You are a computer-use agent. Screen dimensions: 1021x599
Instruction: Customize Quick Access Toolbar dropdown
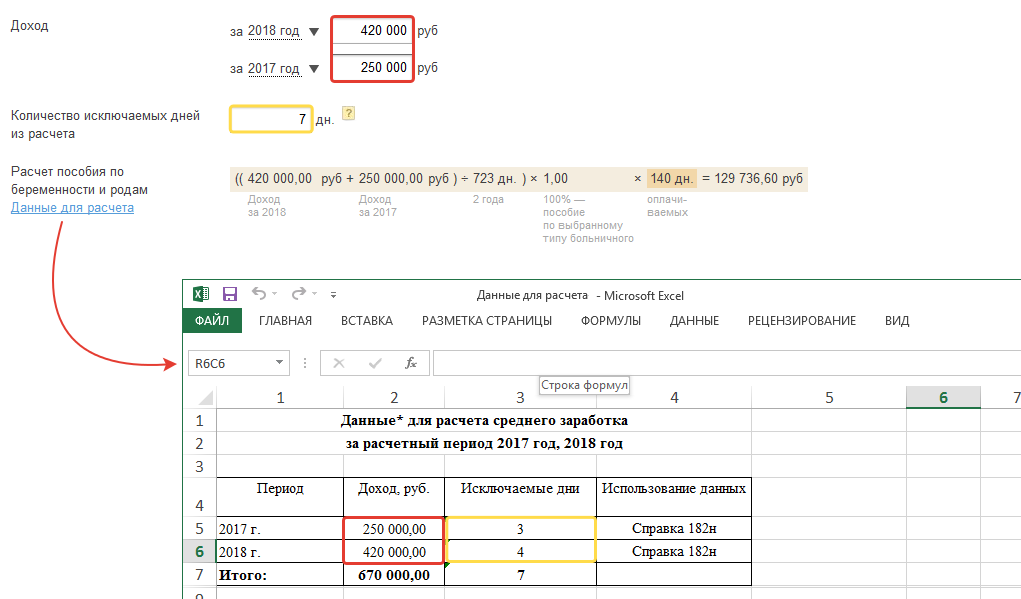333,295
